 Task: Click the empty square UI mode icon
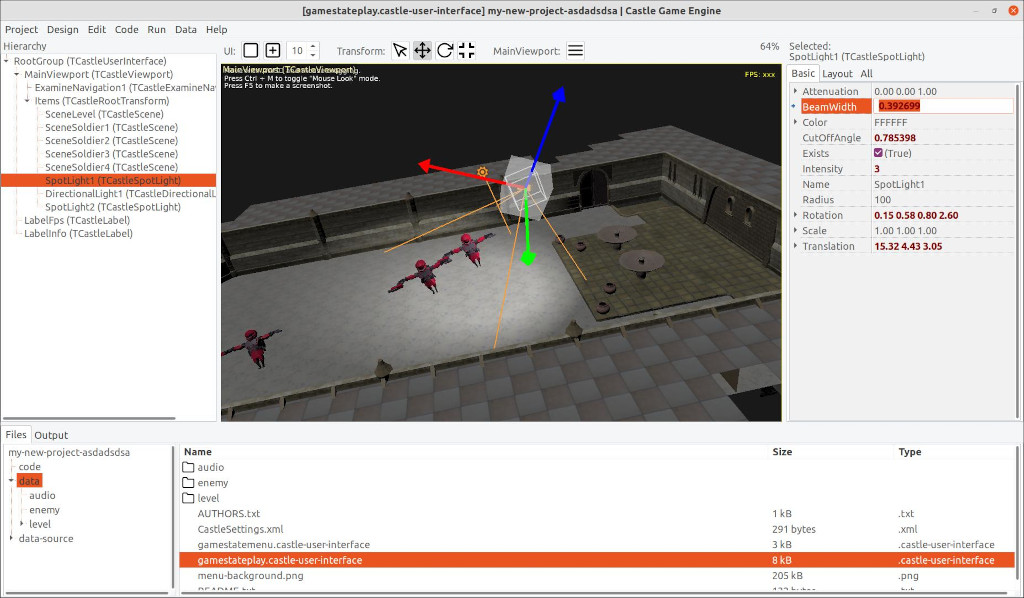pos(250,51)
